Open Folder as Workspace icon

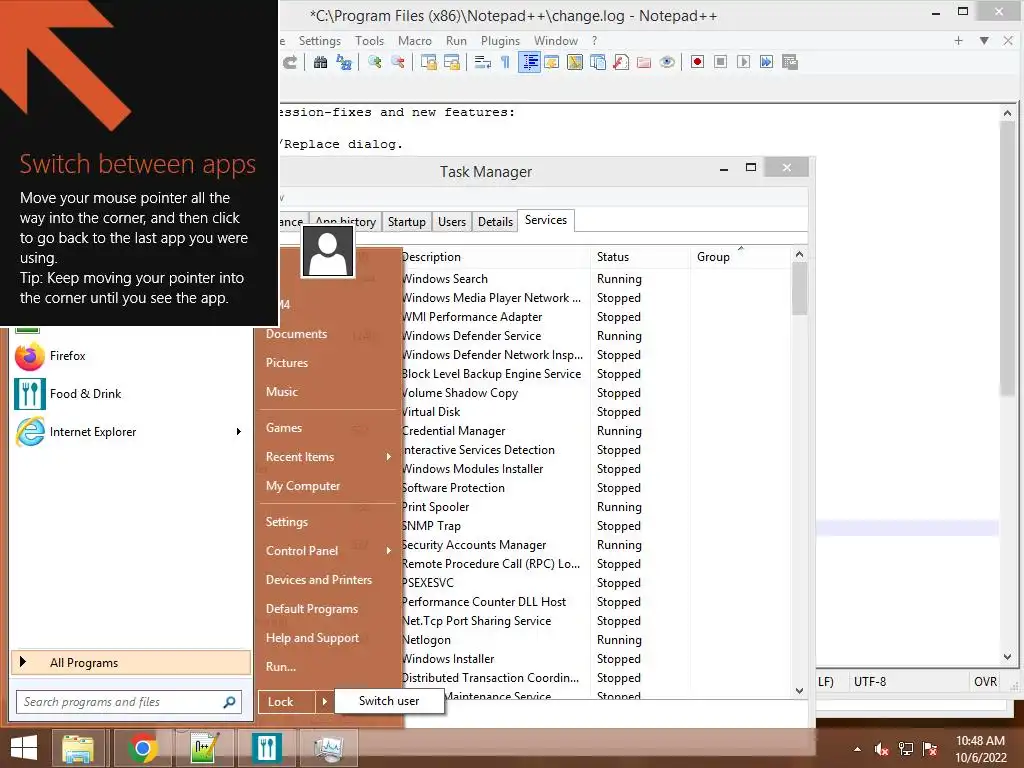click(644, 62)
